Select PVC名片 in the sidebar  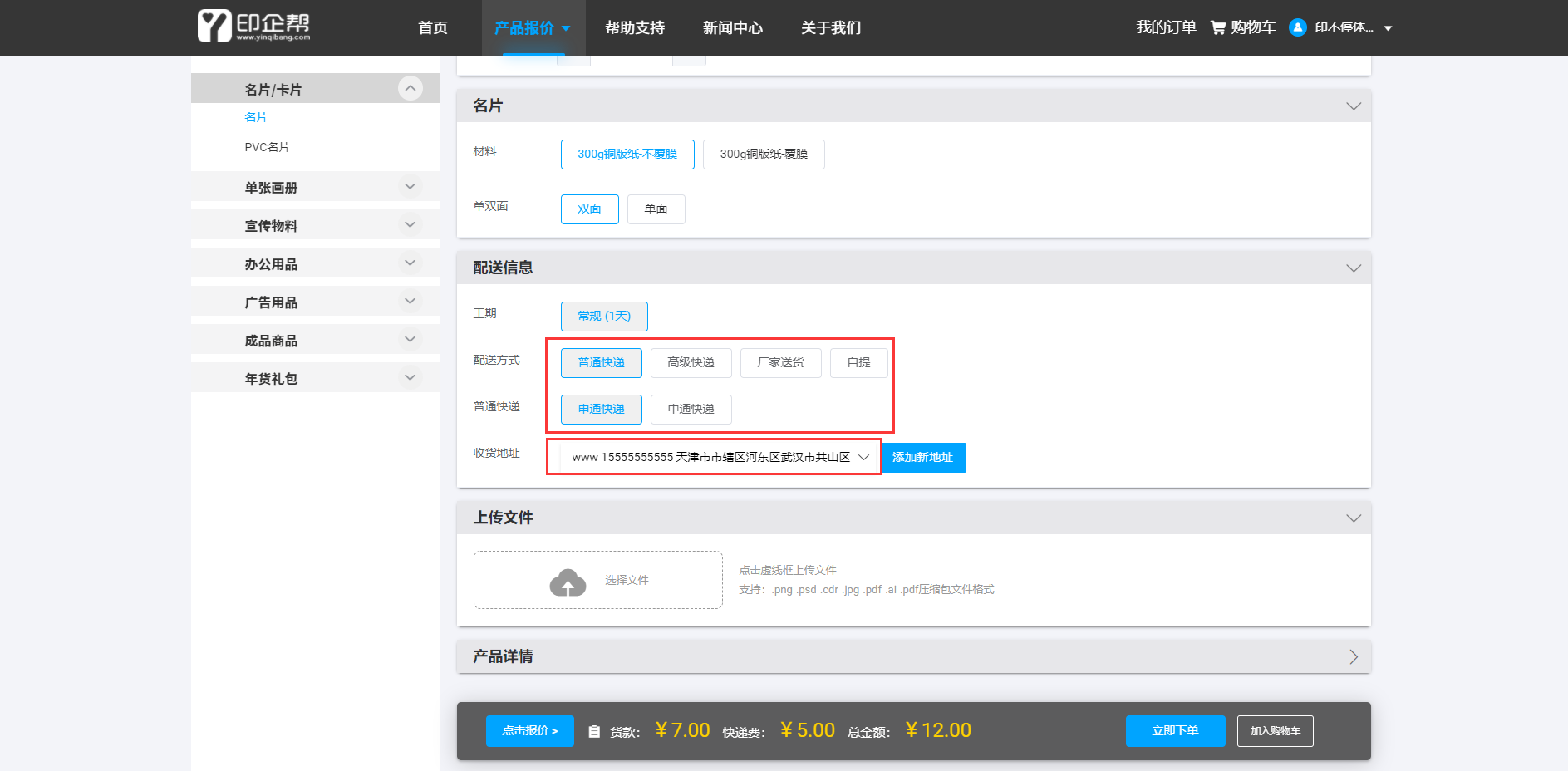click(x=267, y=147)
